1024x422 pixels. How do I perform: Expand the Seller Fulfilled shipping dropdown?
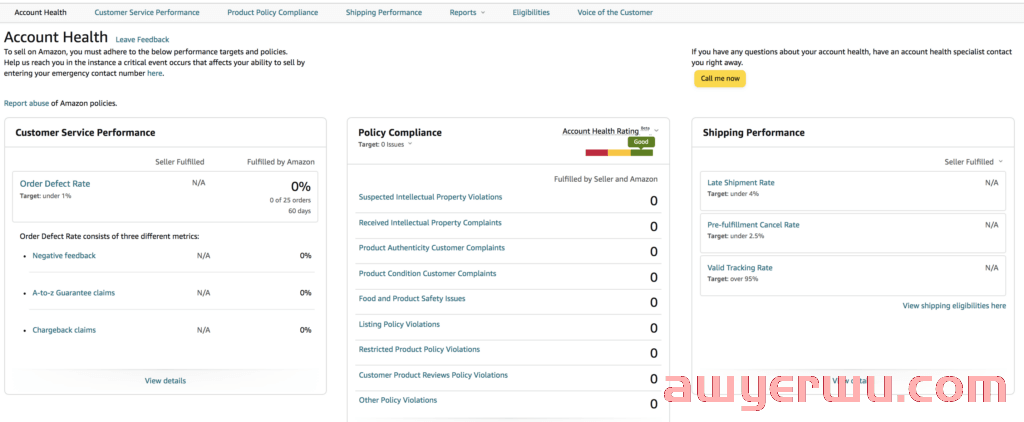pyautogui.click(x=973, y=162)
